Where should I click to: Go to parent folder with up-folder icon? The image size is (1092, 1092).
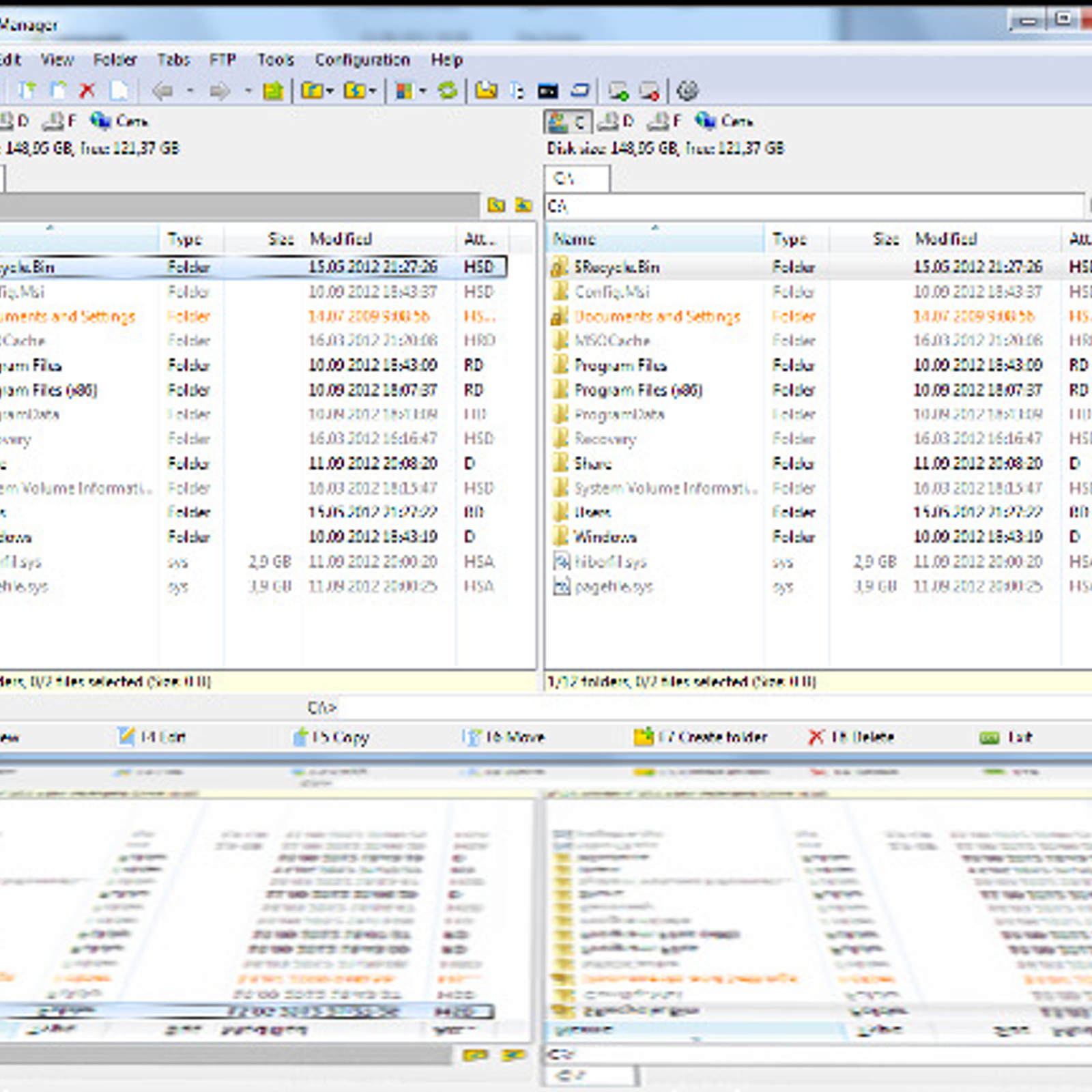pyautogui.click(x=273, y=90)
